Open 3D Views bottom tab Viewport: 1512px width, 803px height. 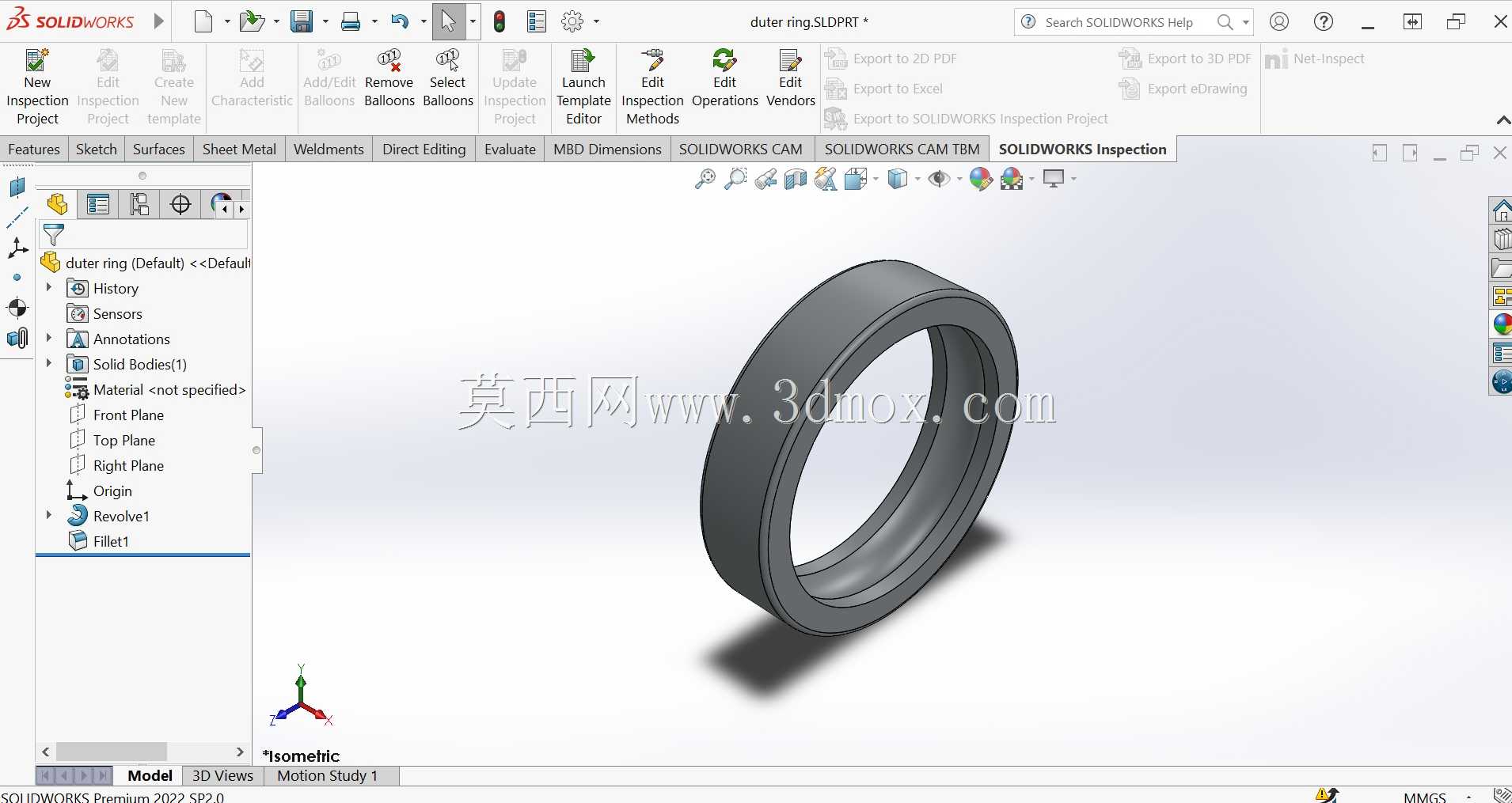pyautogui.click(x=222, y=775)
